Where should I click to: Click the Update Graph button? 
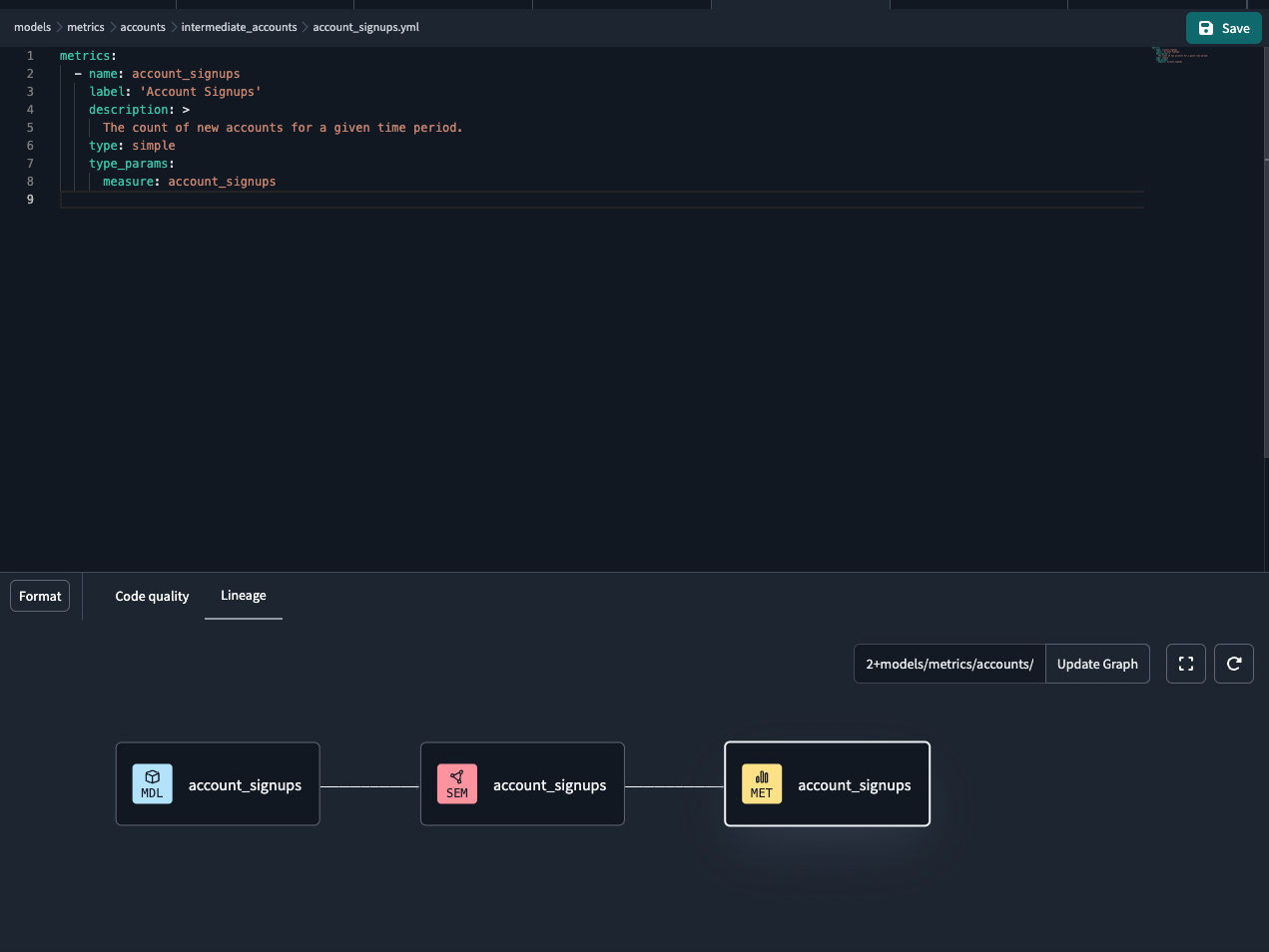tap(1097, 664)
